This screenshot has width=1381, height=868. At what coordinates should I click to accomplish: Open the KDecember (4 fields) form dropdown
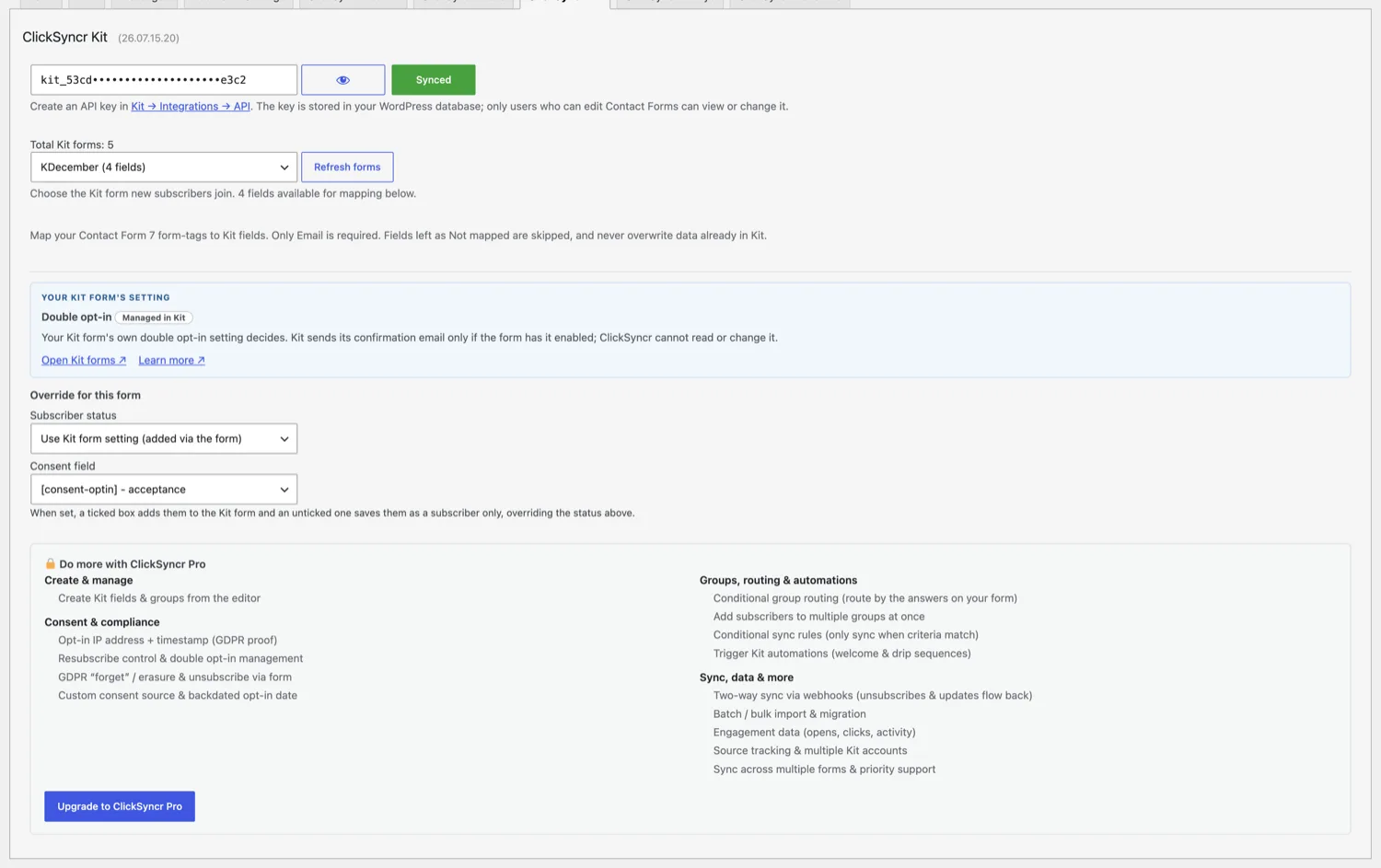[164, 168]
